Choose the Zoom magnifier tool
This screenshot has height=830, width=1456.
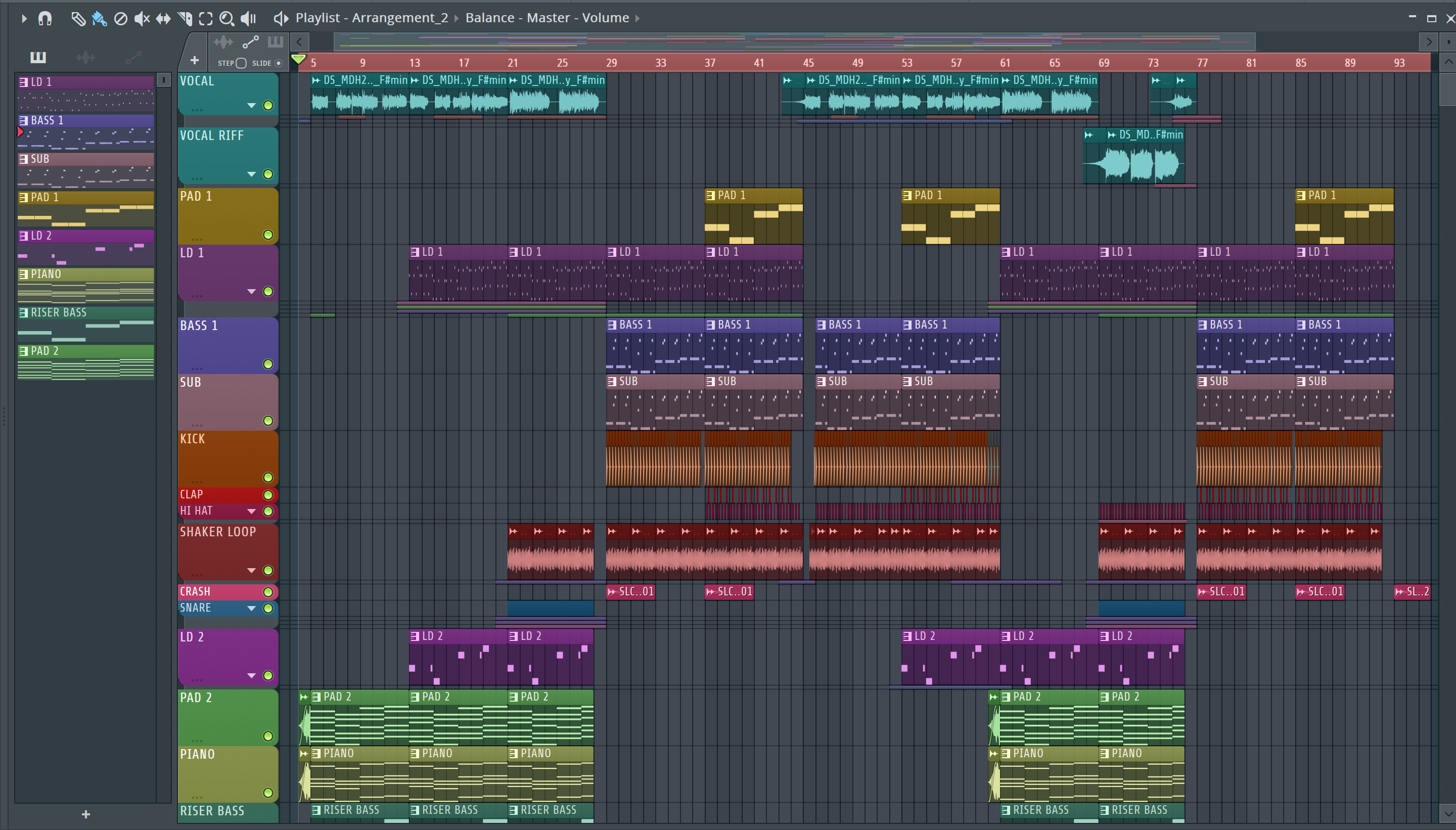(227, 18)
